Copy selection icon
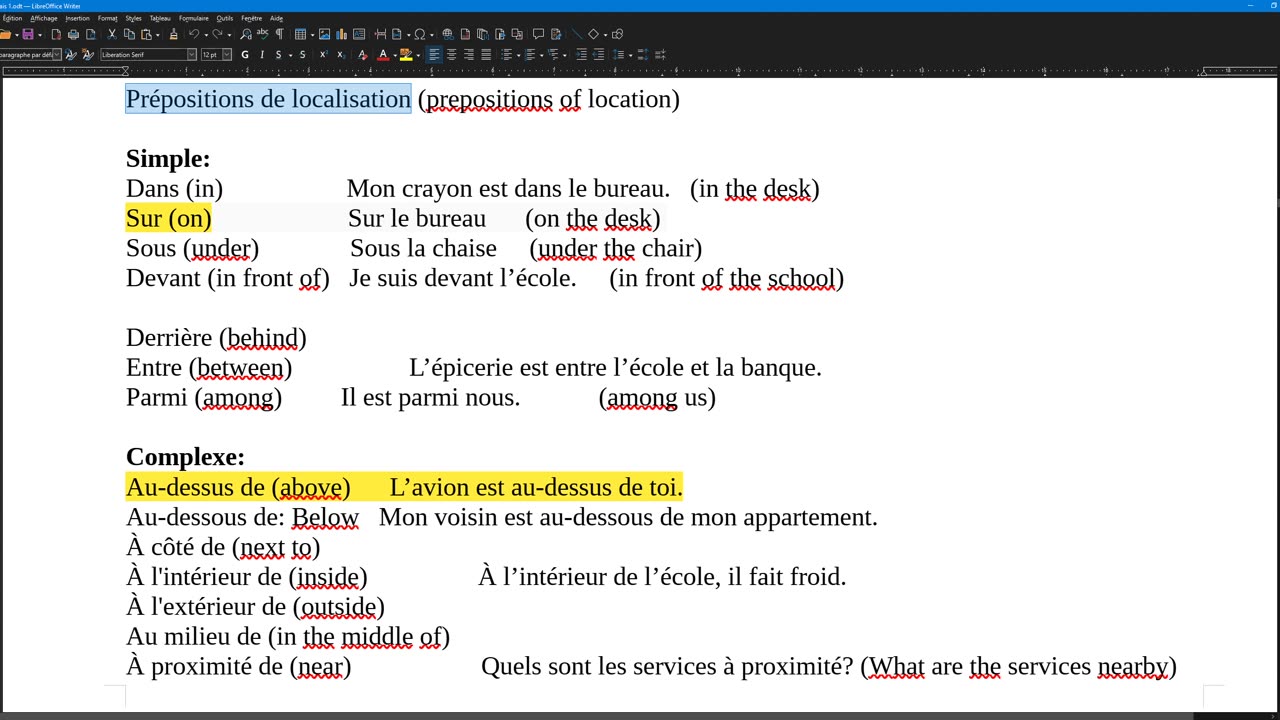1280x720 pixels. tap(129, 34)
